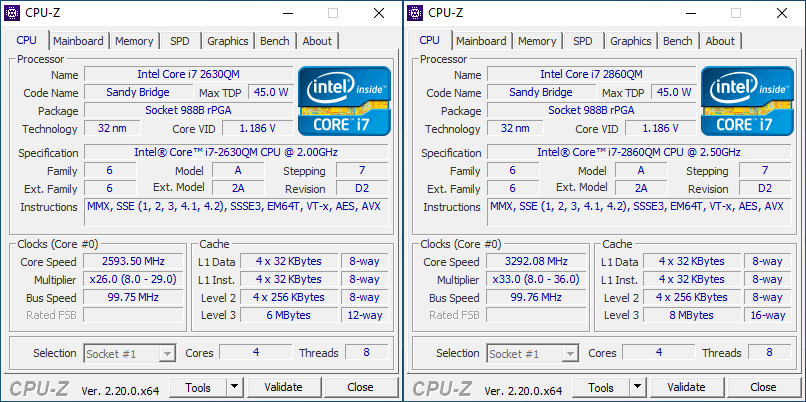Click Threads value 8 in left window
Screen dimensions: 806x402
(367, 352)
